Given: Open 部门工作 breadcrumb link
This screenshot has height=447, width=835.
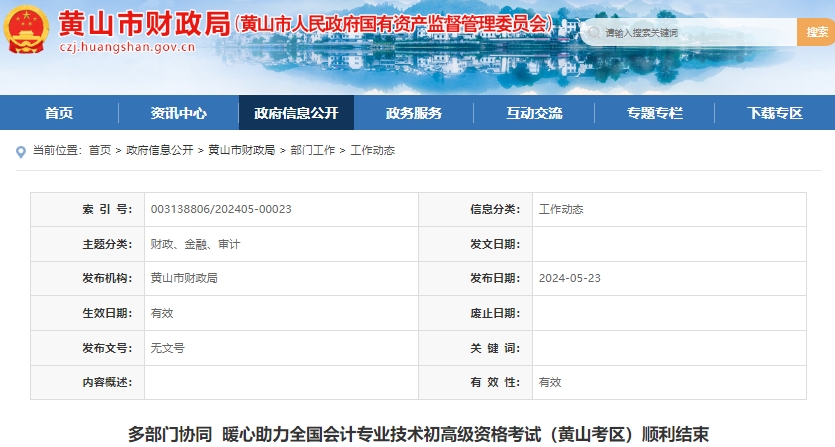Looking at the screenshot, I should (x=313, y=150).
